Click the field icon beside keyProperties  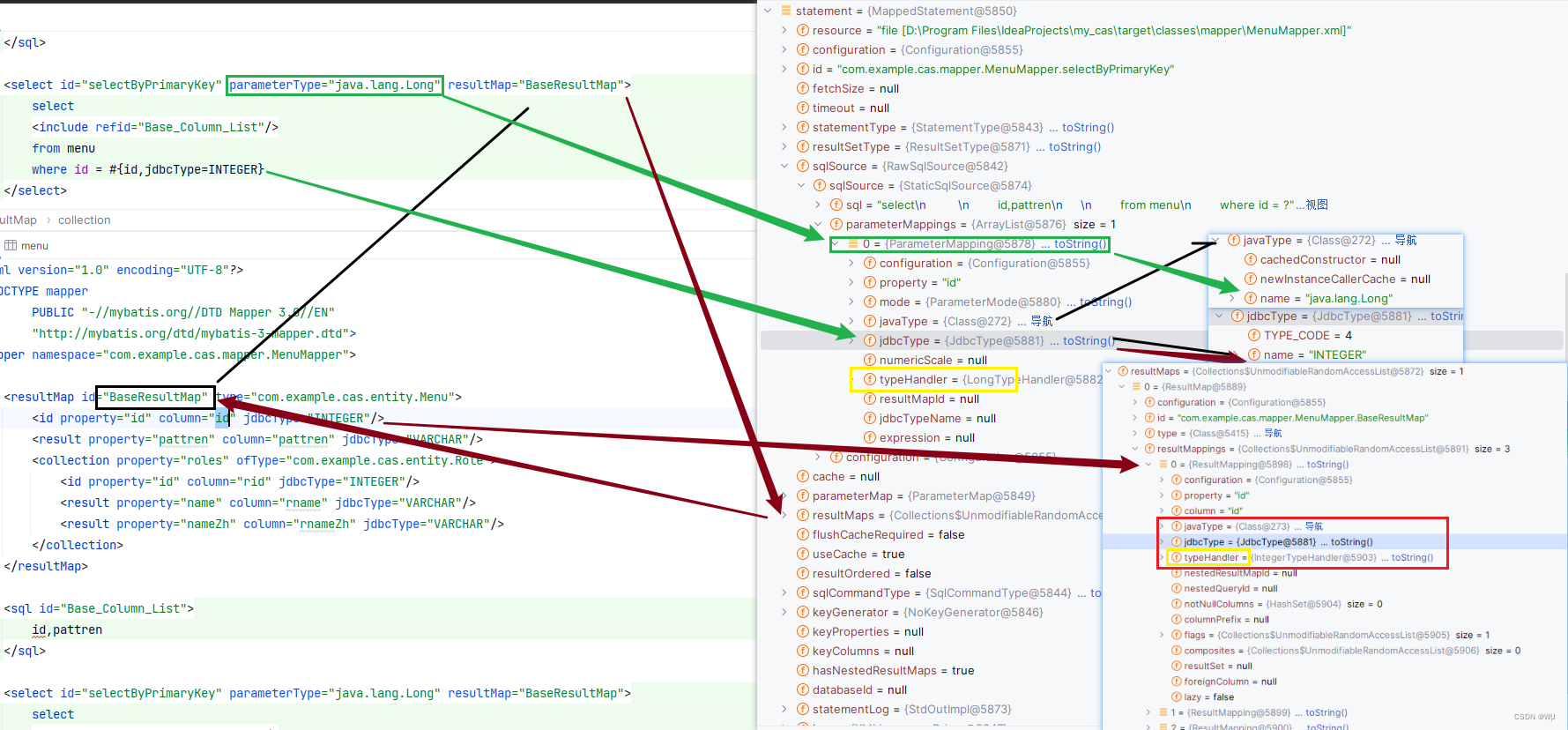coord(803,631)
